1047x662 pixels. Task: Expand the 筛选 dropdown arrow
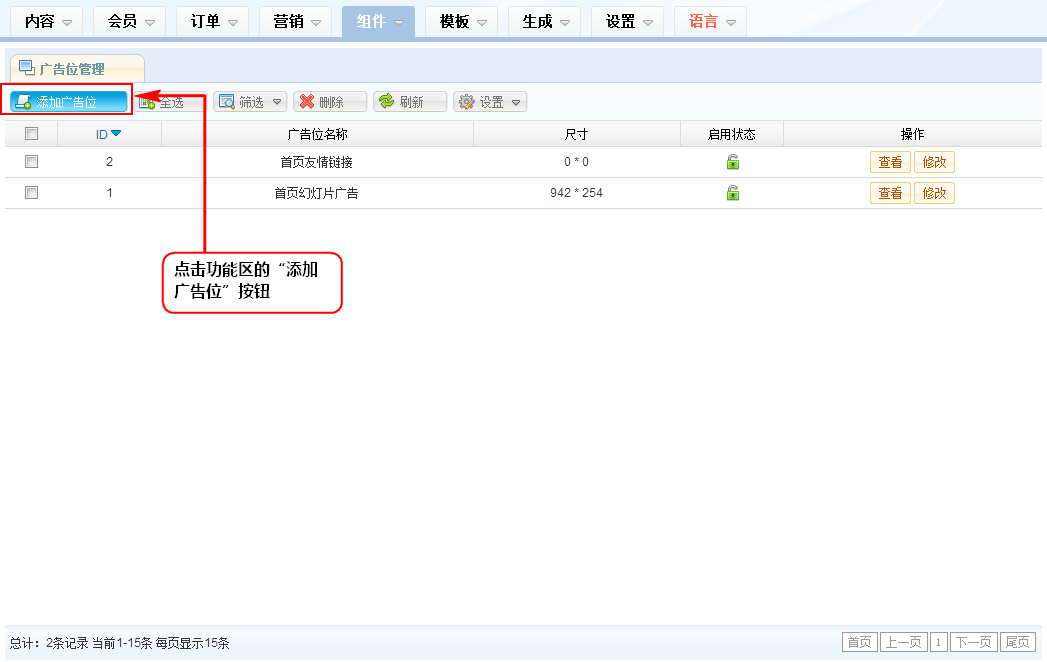277,102
